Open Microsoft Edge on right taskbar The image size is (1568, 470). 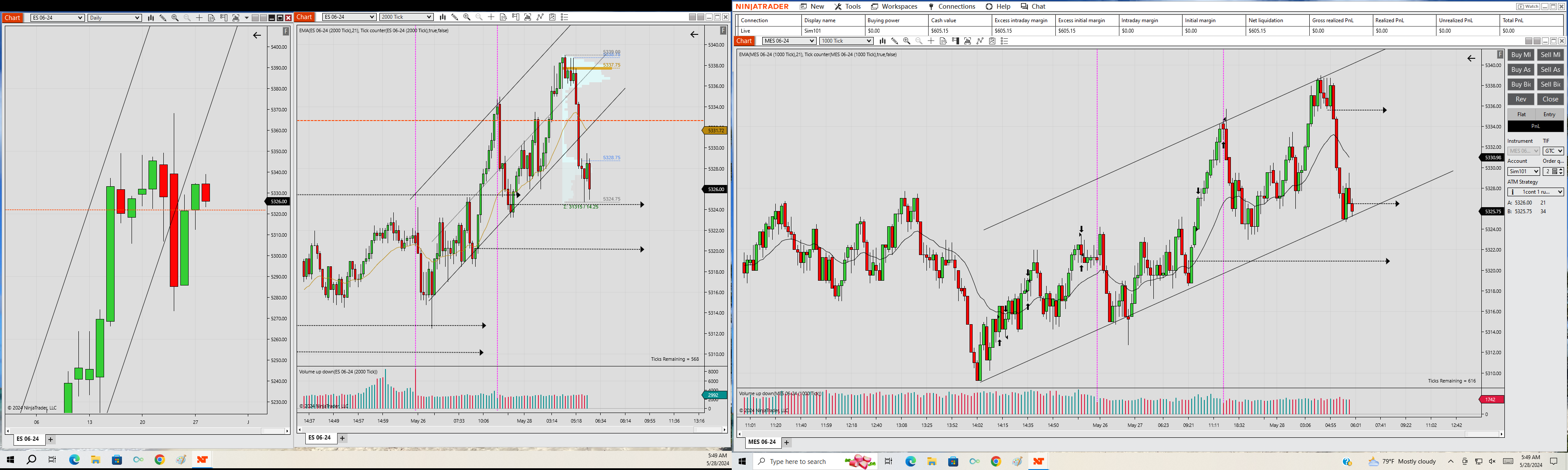911,461
